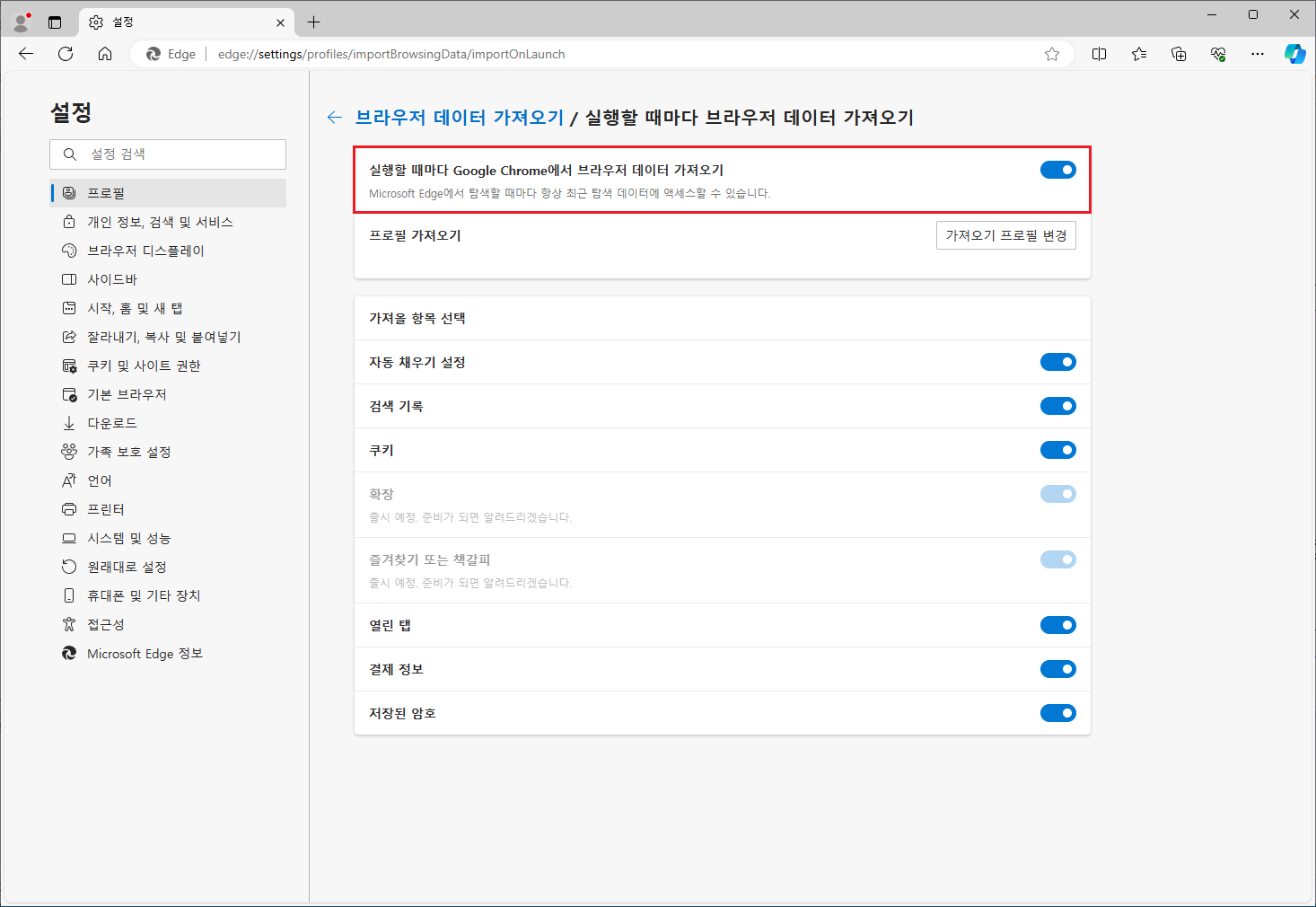Open 가족 보호 설정 page
1316x907 pixels.
click(x=168, y=452)
